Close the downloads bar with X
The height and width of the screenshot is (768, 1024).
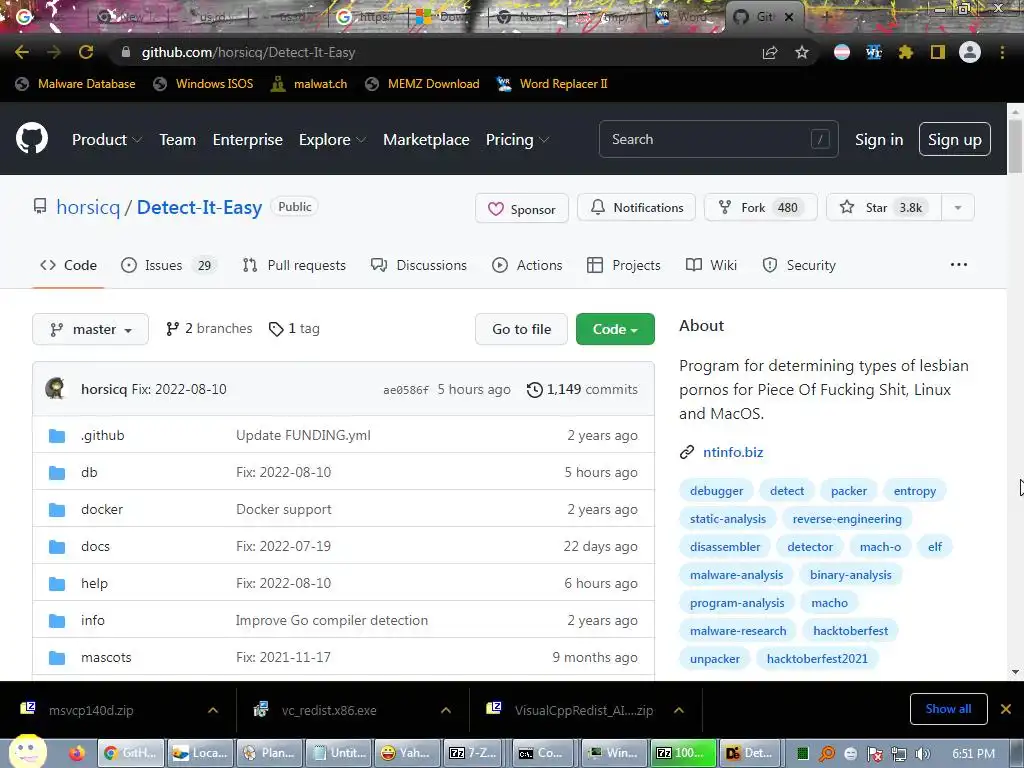(x=1006, y=709)
